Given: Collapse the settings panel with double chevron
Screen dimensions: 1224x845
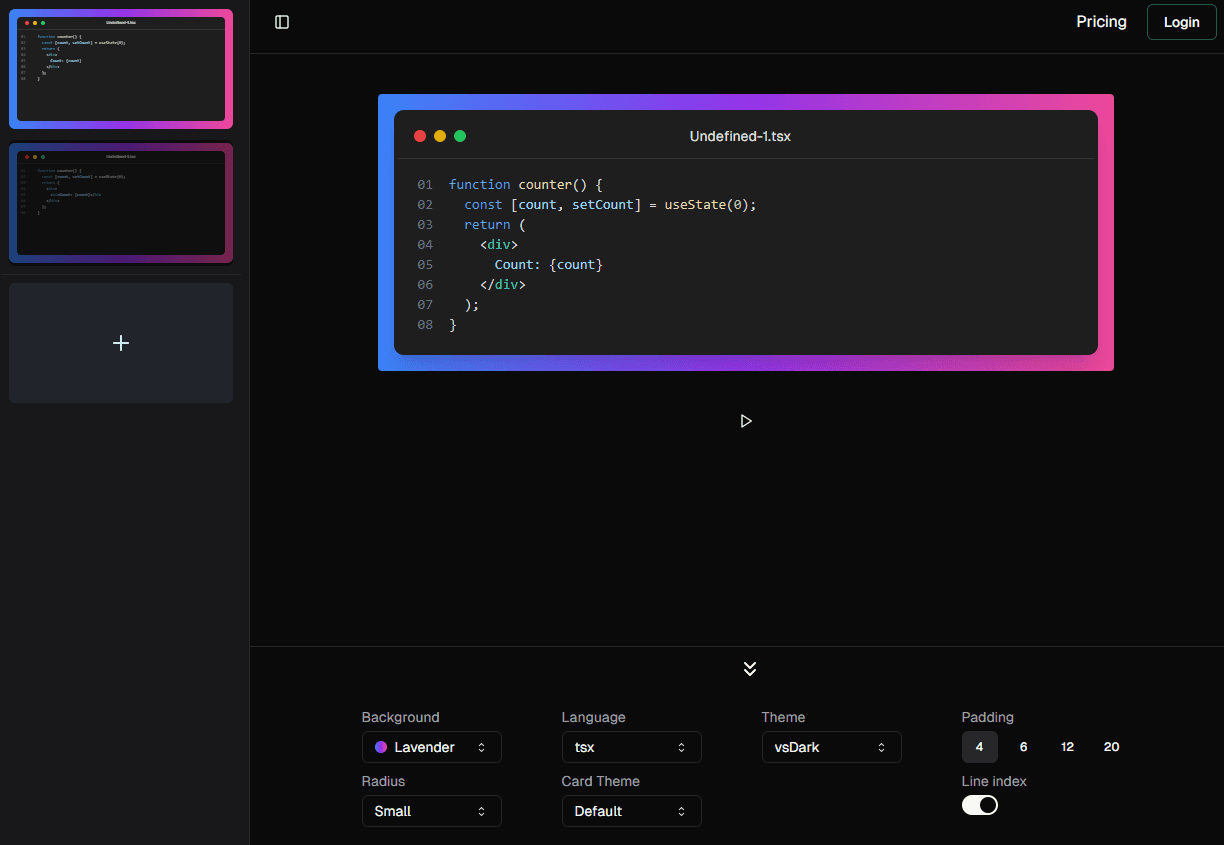Looking at the screenshot, I should click(x=750, y=669).
